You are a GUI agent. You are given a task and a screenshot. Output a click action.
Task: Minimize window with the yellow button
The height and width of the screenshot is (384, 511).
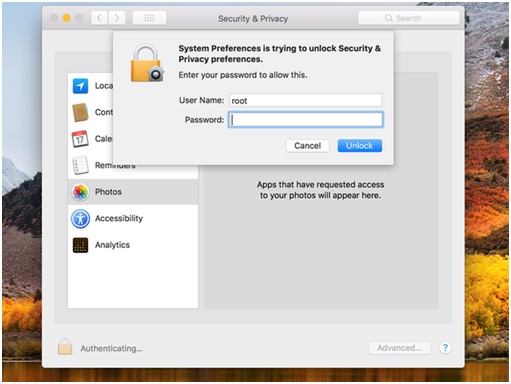tap(67, 18)
